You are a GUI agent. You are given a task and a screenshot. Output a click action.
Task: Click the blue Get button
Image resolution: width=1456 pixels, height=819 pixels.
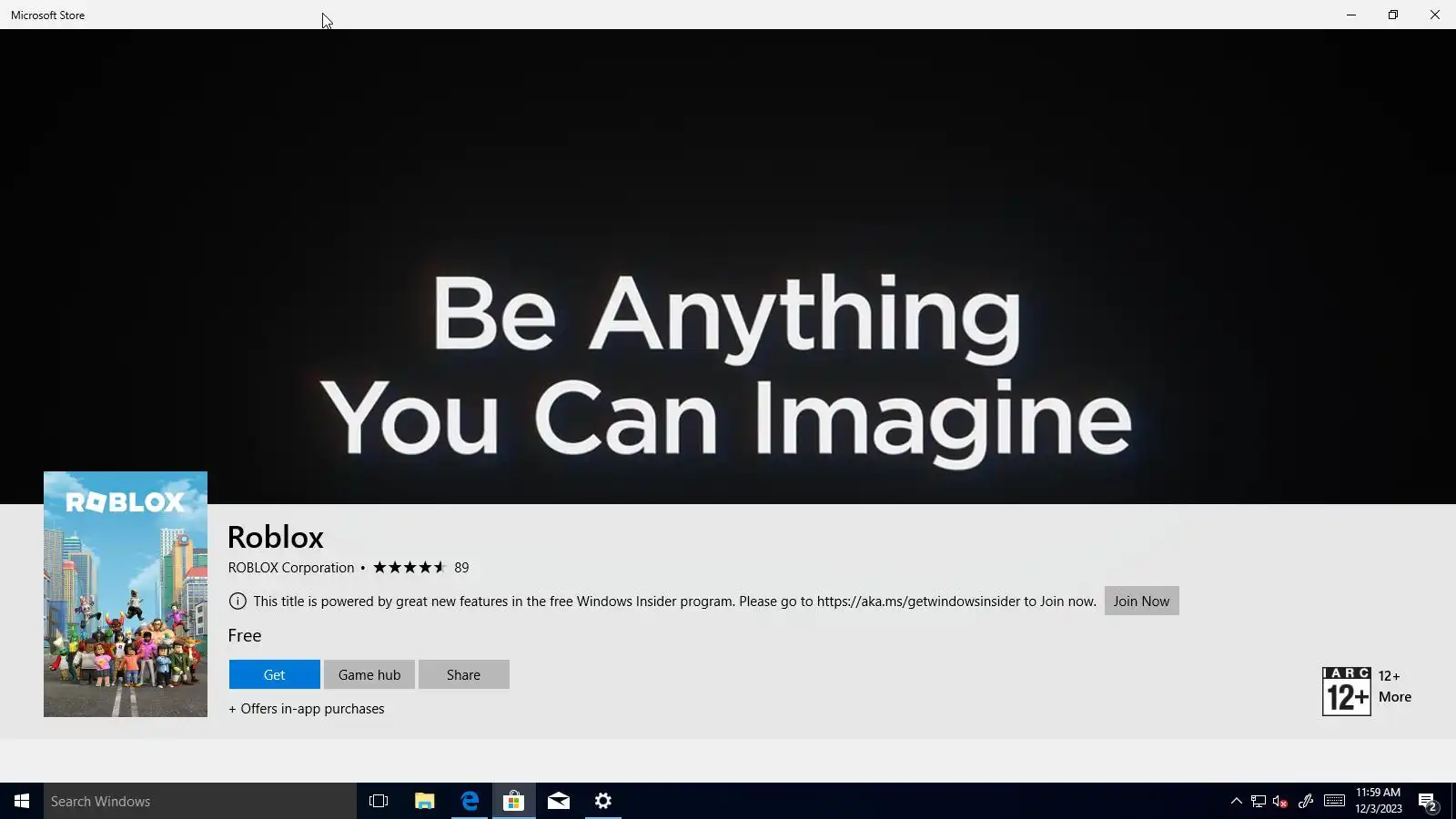tap(274, 674)
